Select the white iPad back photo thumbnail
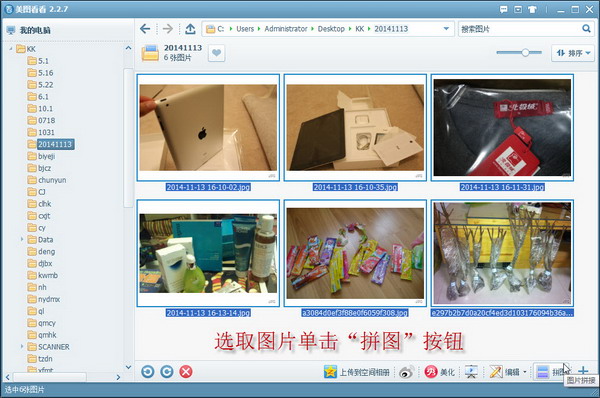The width and height of the screenshot is (600, 398). [x=208, y=127]
